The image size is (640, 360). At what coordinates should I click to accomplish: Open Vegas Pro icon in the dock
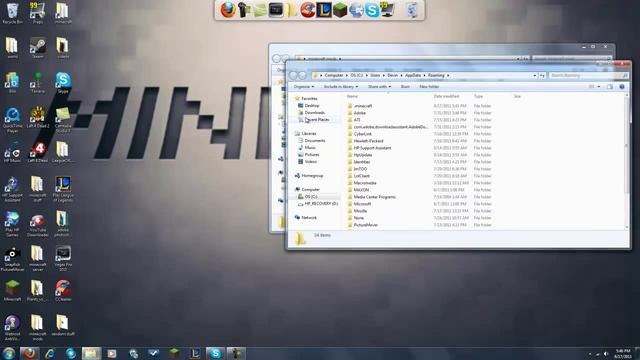[x=276, y=10]
